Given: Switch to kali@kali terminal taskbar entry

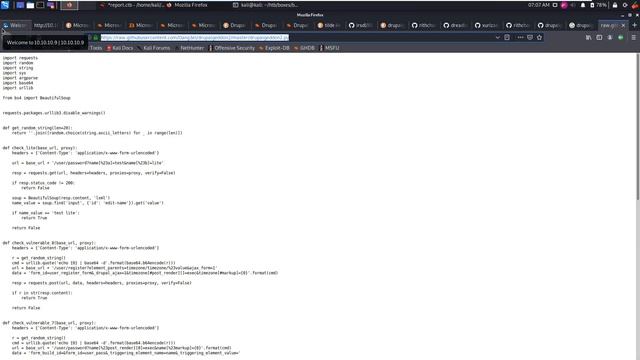Looking at the screenshot, I should [x=265, y=5].
